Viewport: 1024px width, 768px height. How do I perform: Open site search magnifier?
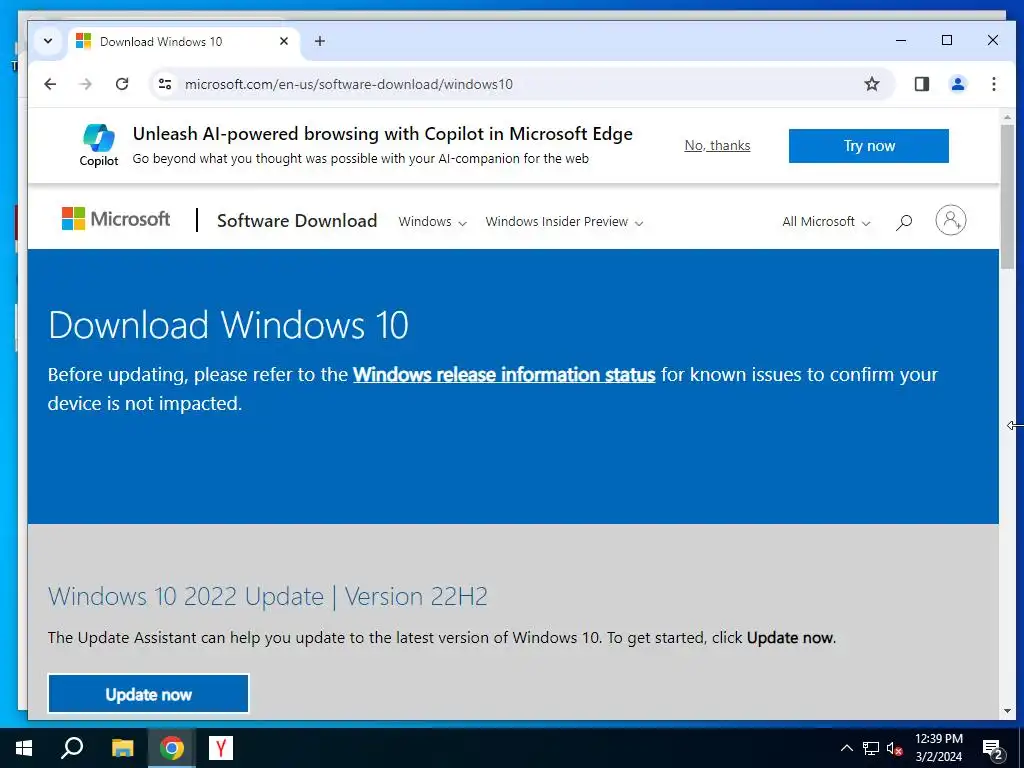point(904,222)
